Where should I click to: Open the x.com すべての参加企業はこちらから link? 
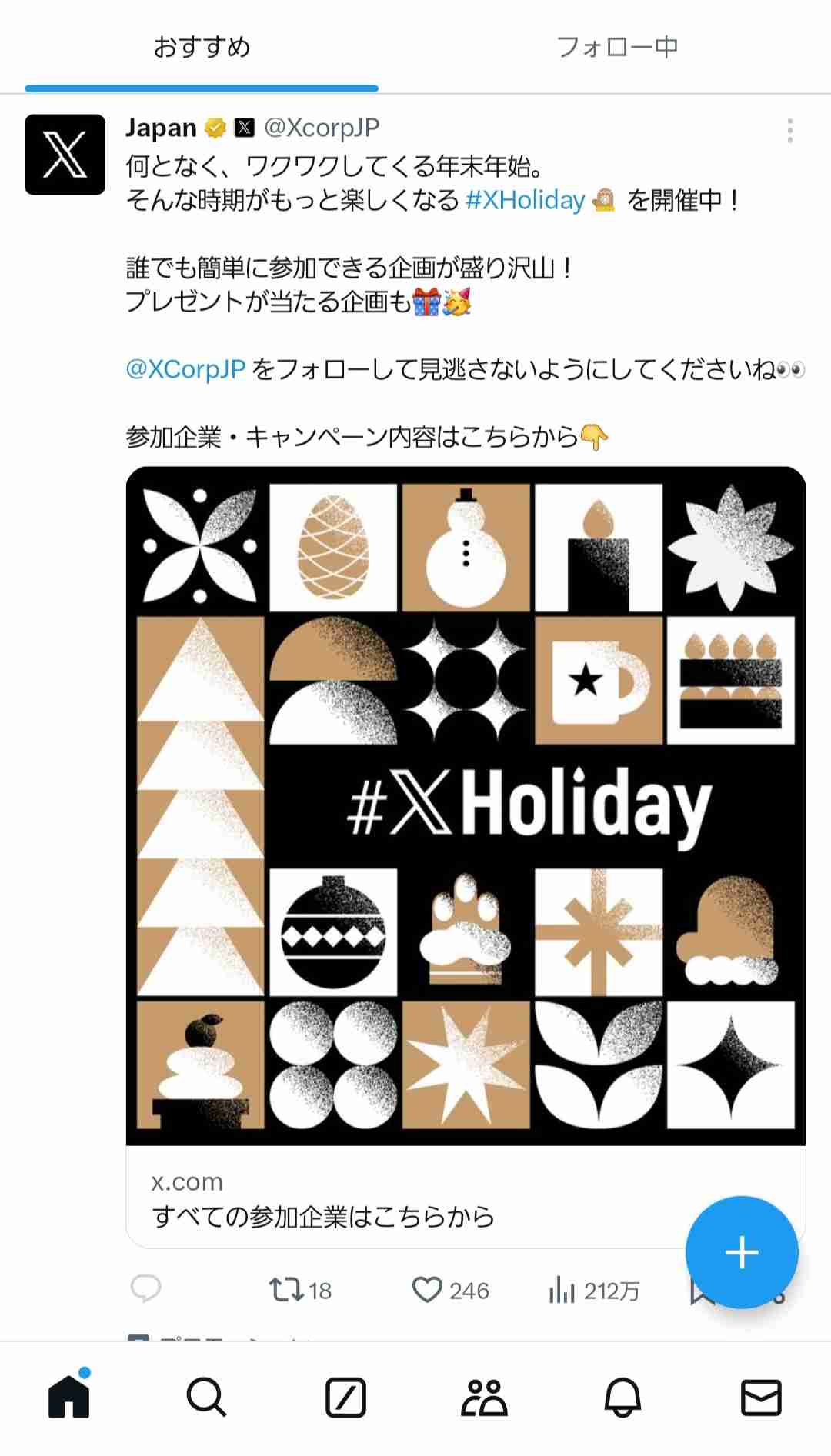coord(466,1198)
